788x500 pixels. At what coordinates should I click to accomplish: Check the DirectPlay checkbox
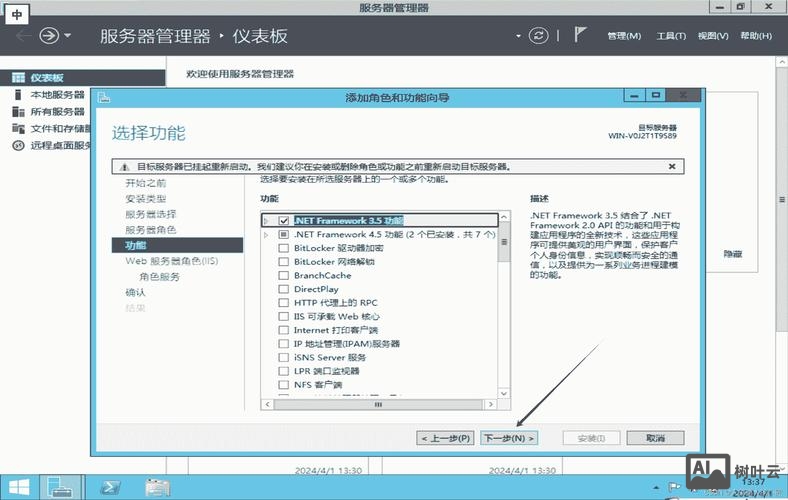pos(283,289)
